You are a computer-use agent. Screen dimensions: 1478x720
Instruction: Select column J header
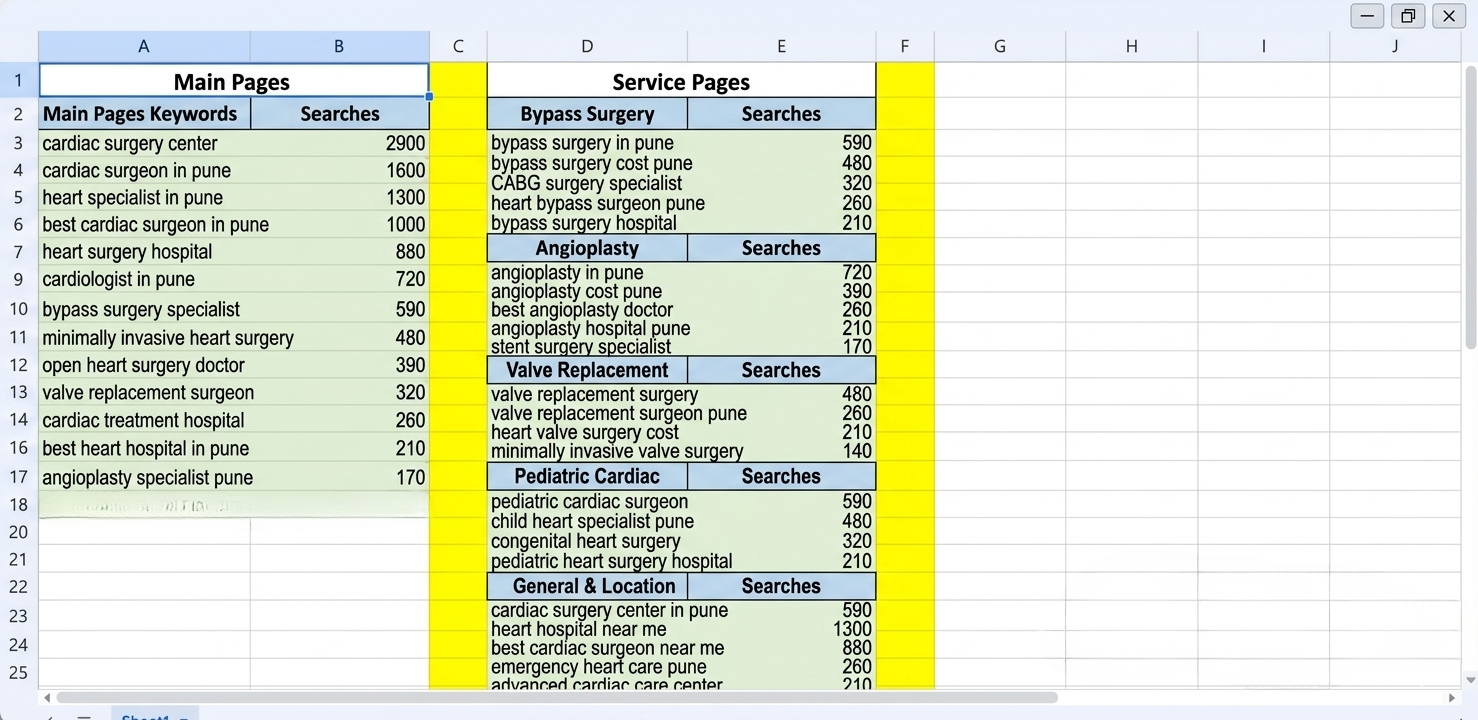pyautogui.click(x=1395, y=46)
